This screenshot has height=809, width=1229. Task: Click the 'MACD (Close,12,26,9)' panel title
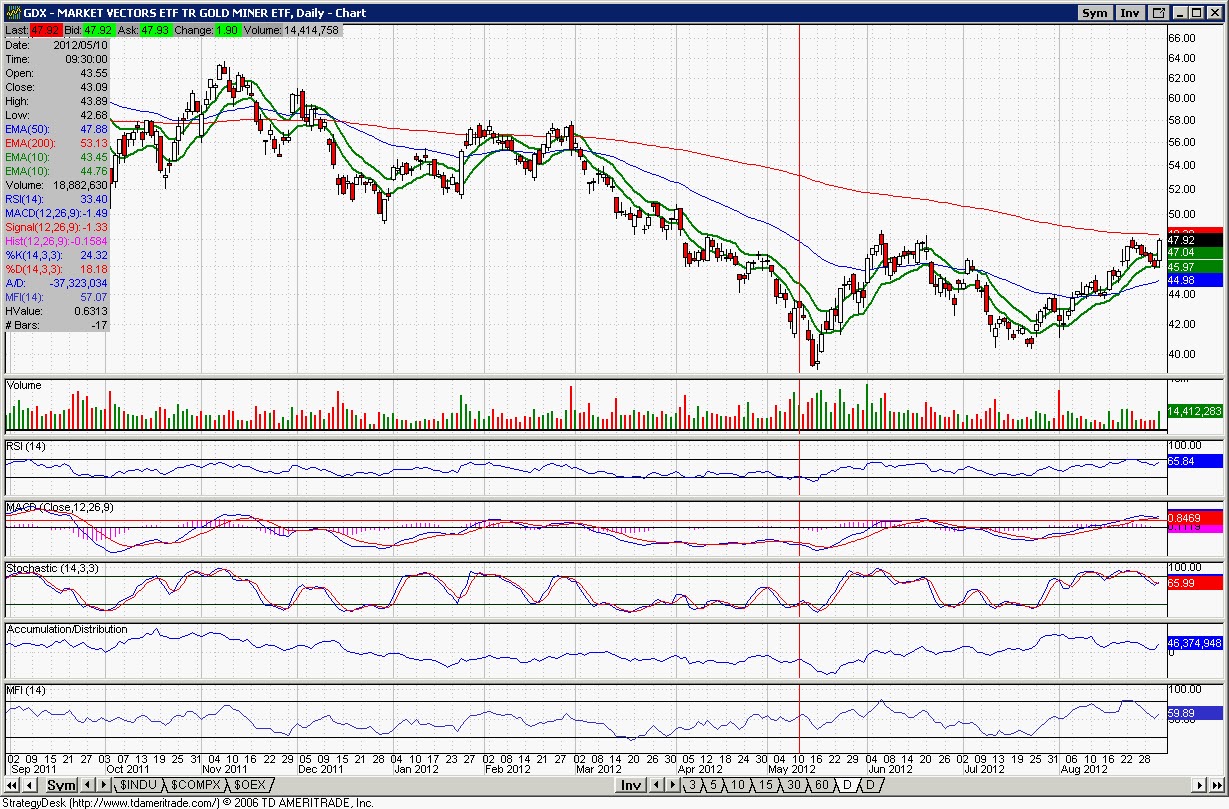[59, 508]
